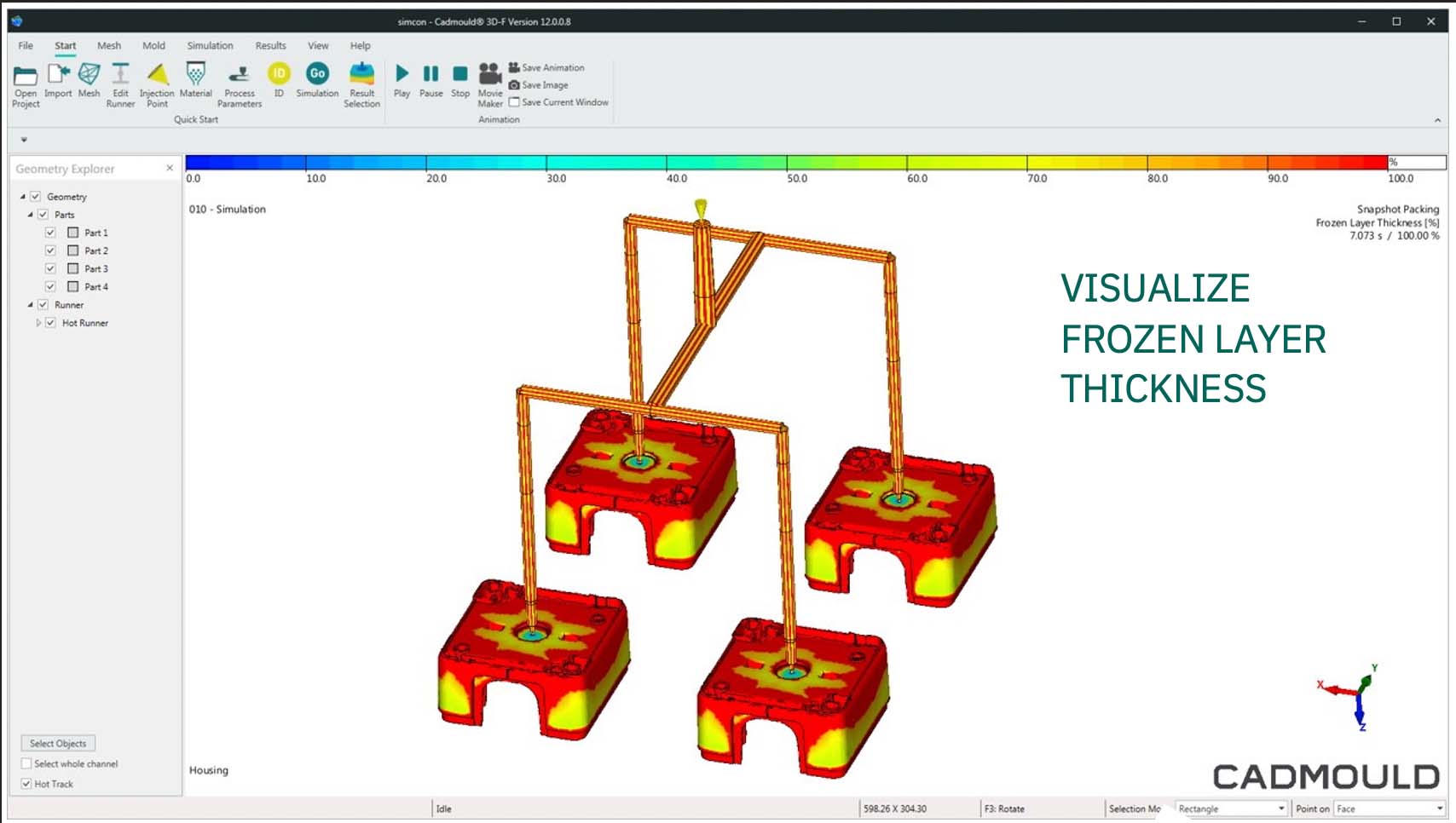The width and height of the screenshot is (1456, 823).
Task: Click the Cadmould app icon in title bar
Action: tap(17, 21)
